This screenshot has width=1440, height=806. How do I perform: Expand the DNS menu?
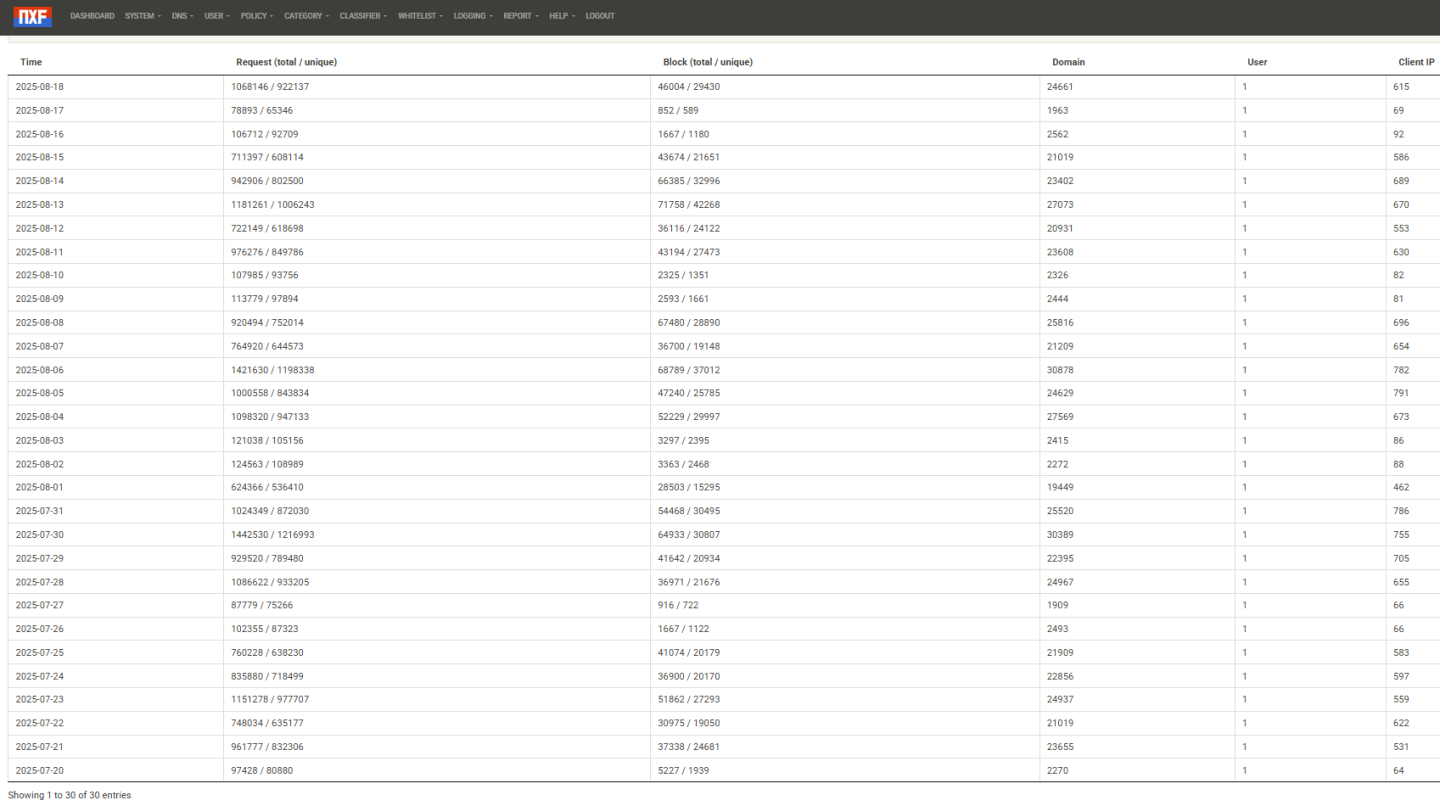pos(182,15)
